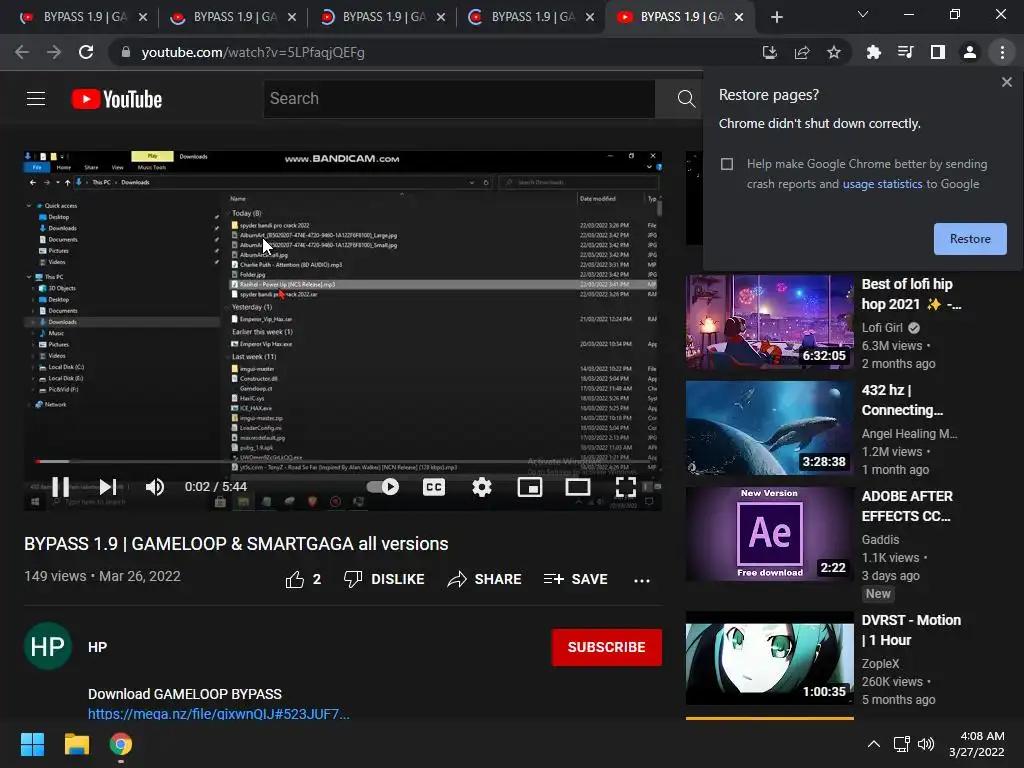Toggle closed captions CC button
The height and width of the screenshot is (768, 1024).
point(434,487)
